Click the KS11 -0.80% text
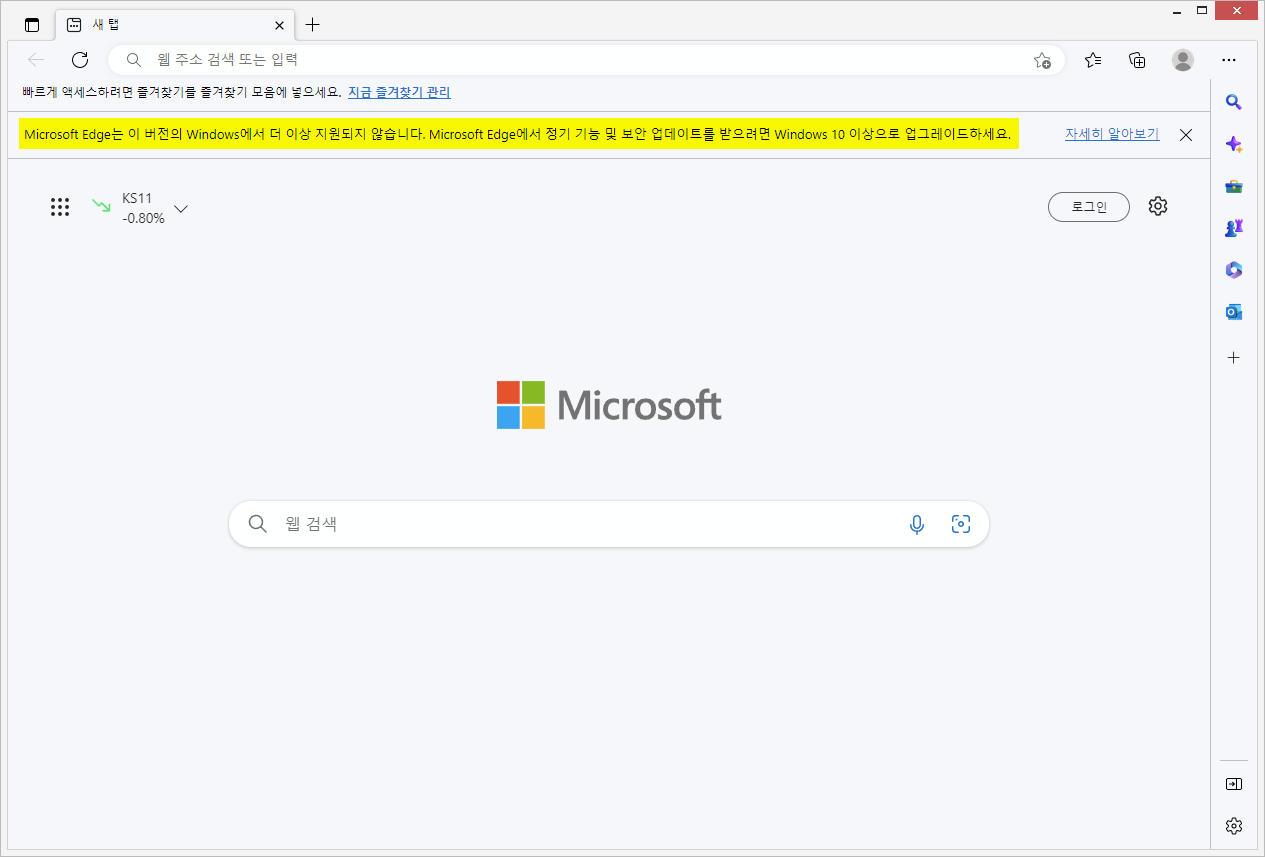 click(143, 208)
